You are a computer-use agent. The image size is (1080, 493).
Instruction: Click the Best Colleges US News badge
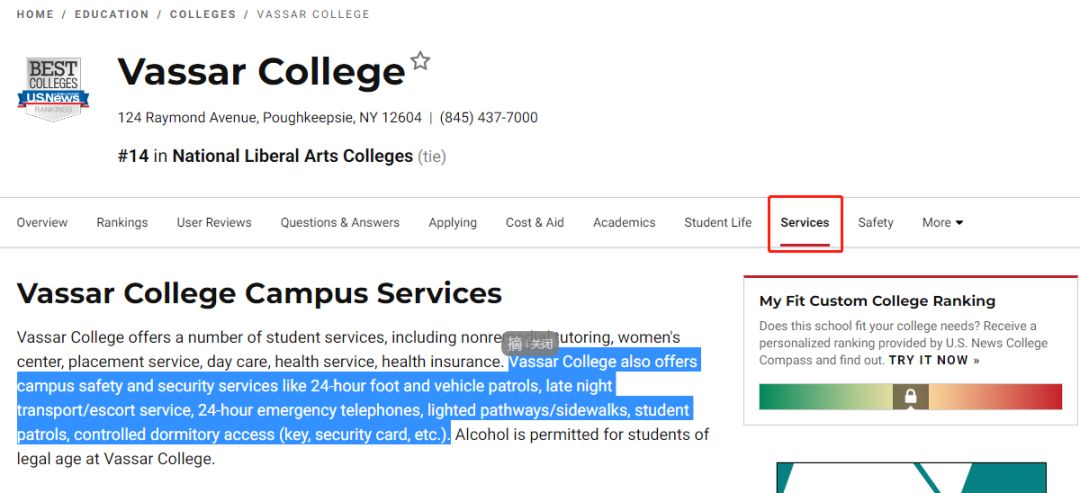[x=53, y=90]
